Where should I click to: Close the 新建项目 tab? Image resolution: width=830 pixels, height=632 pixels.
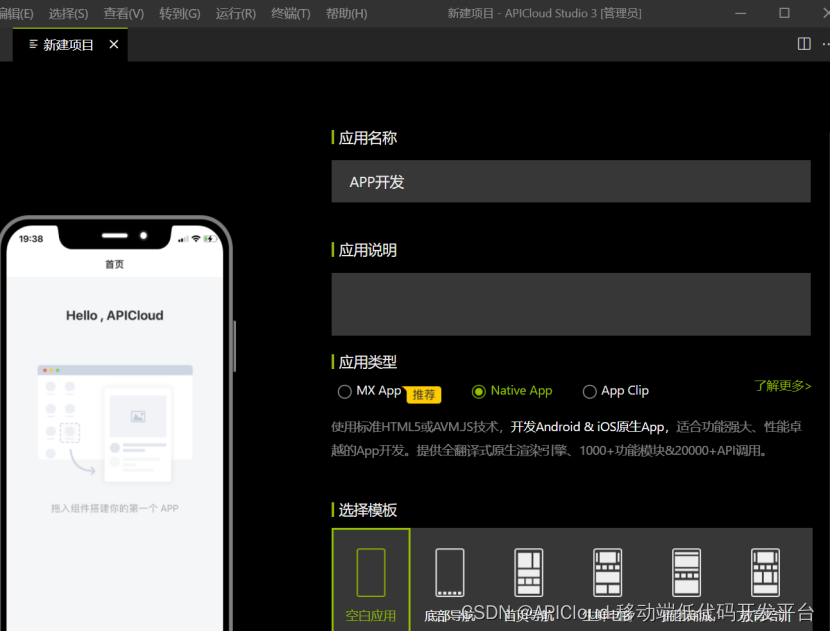pos(114,44)
